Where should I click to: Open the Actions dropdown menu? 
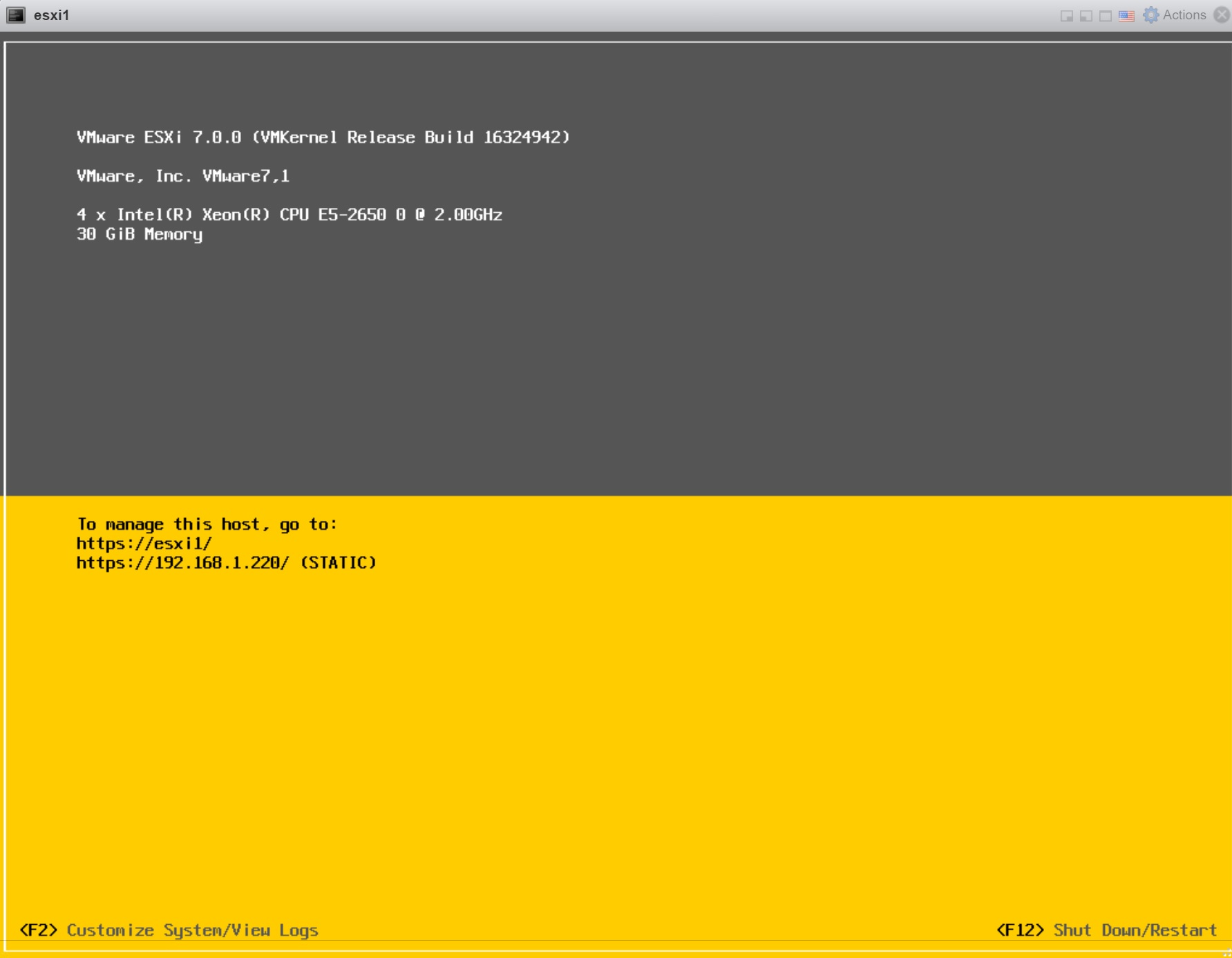(1184, 15)
